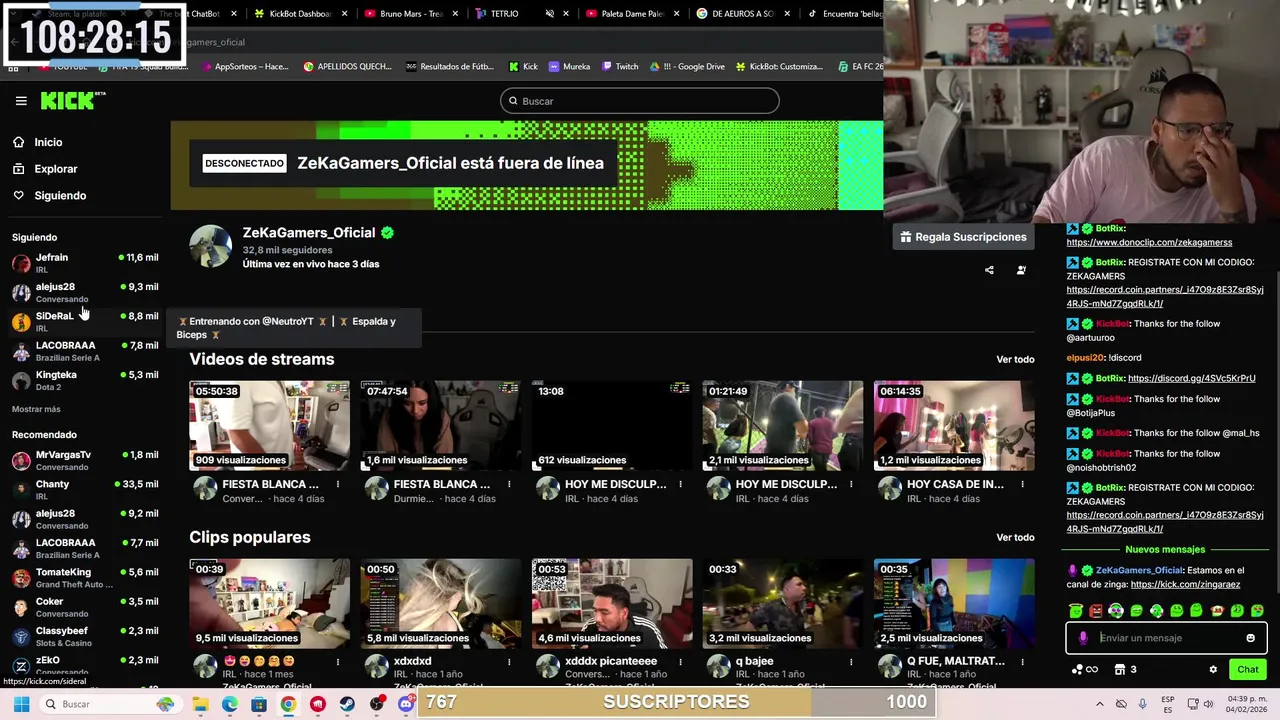This screenshot has height=720, width=1280.
Task: Open Explorar in the sidebar
Action: tap(55, 169)
